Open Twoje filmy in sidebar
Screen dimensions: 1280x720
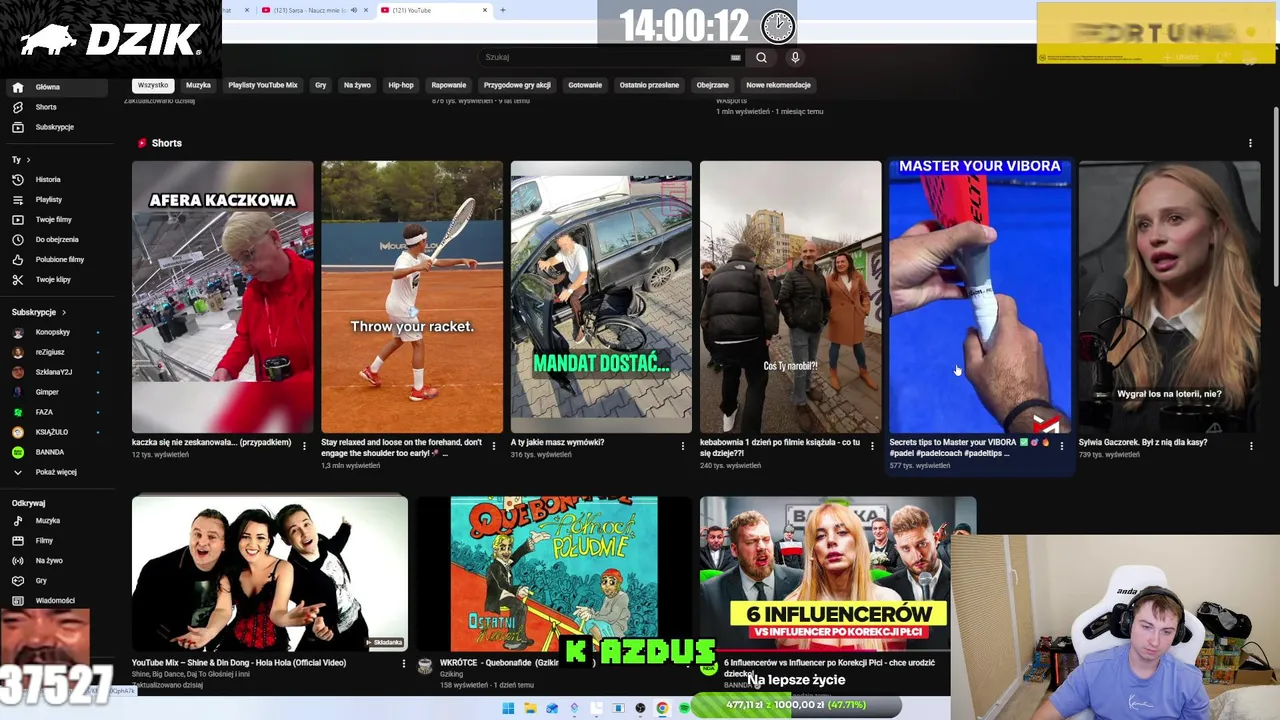coord(55,219)
